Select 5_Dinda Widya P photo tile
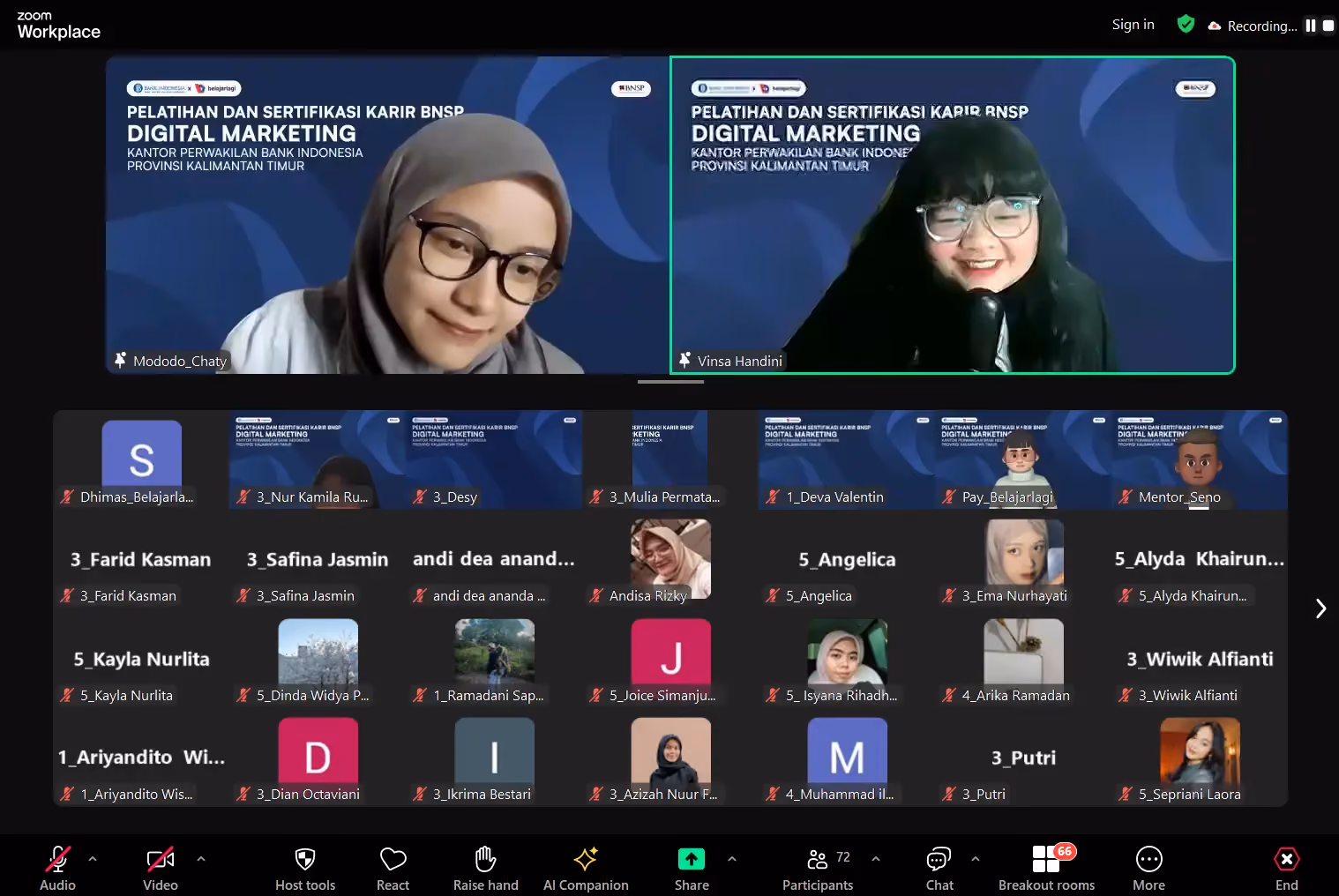This screenshot has width=1339, height=896. click(318, 658)
